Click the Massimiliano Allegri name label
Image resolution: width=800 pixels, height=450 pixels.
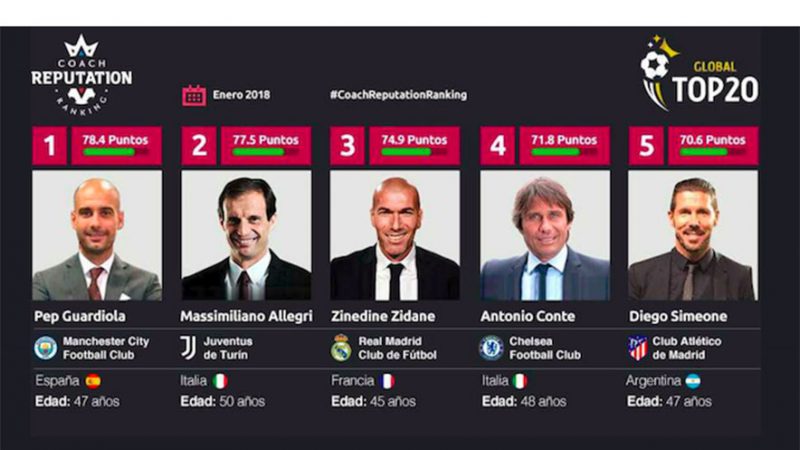pos(246,316)
